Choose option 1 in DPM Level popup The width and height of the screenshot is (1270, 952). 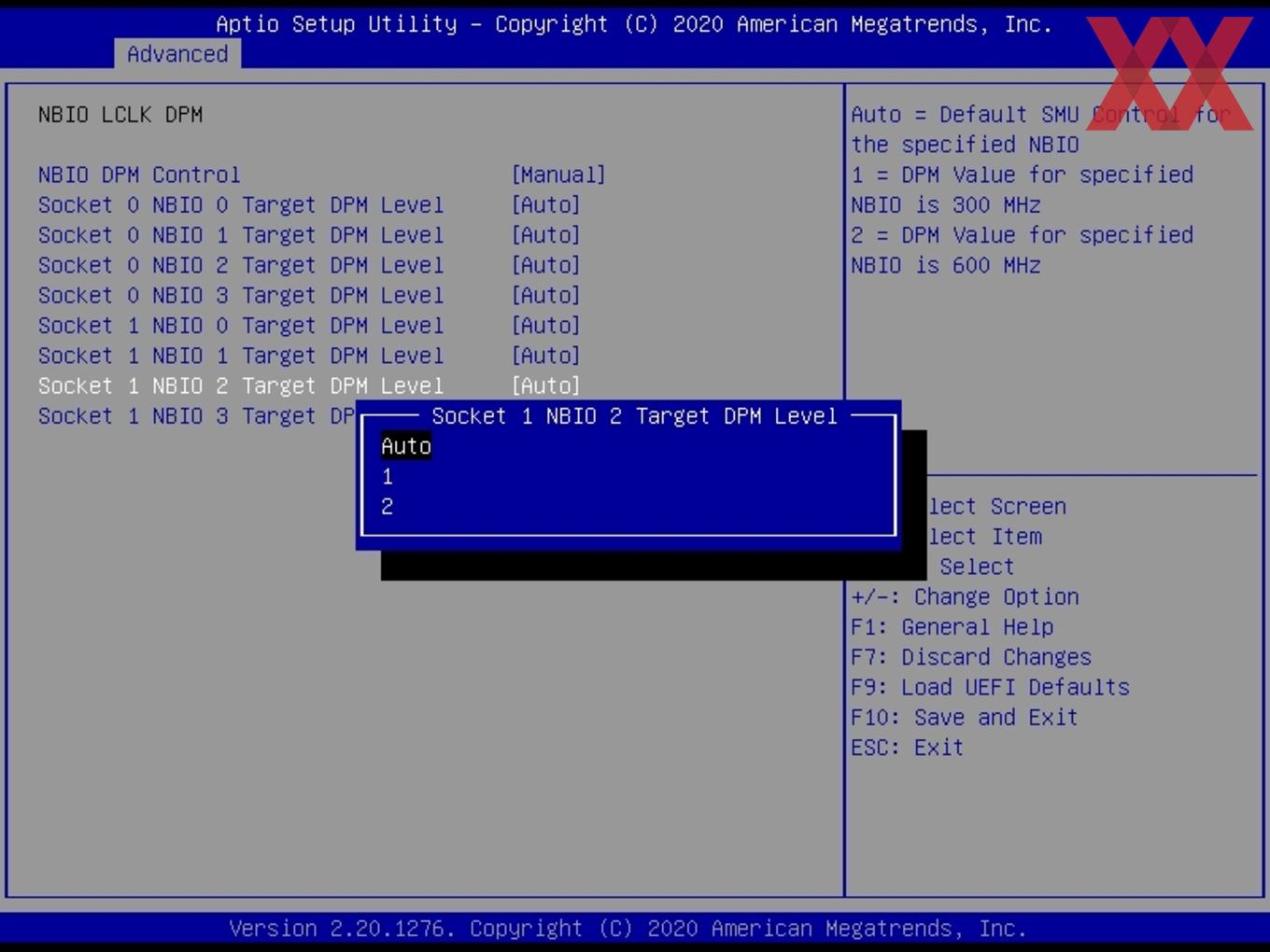click(388, 477)
